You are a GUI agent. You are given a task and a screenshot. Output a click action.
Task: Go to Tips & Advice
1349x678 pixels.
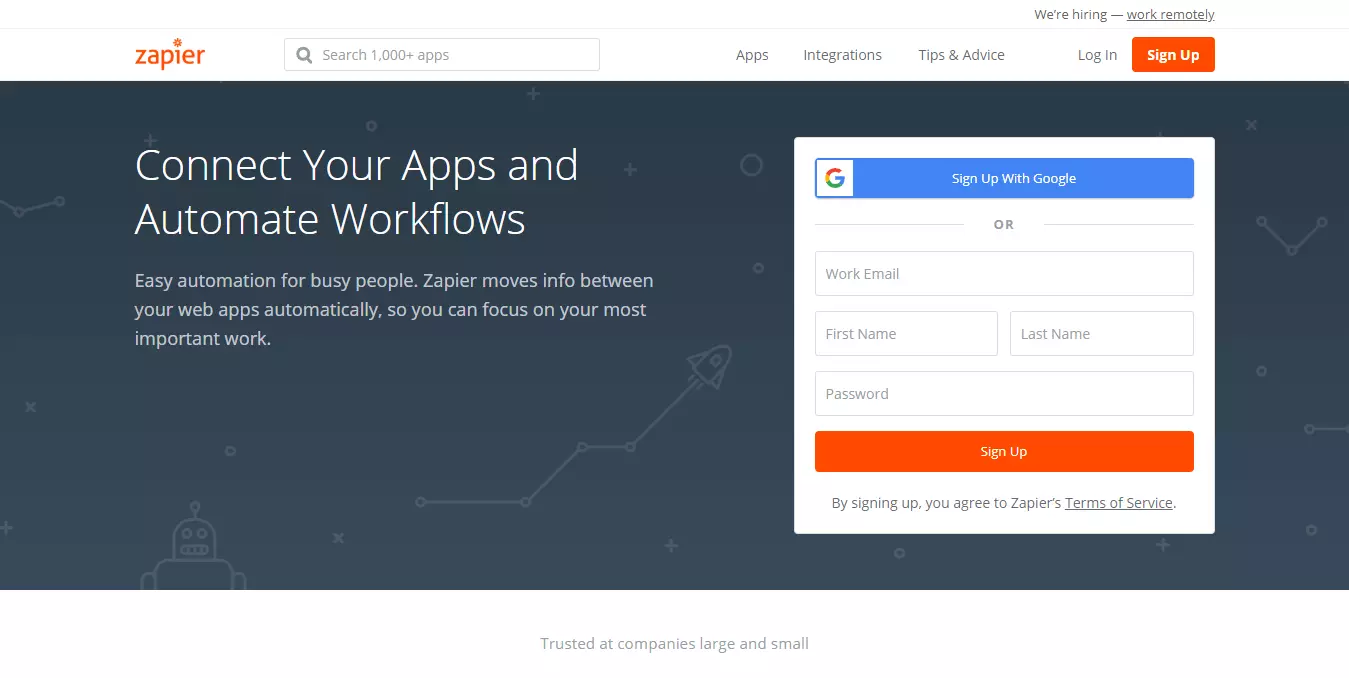coord(961,55)
